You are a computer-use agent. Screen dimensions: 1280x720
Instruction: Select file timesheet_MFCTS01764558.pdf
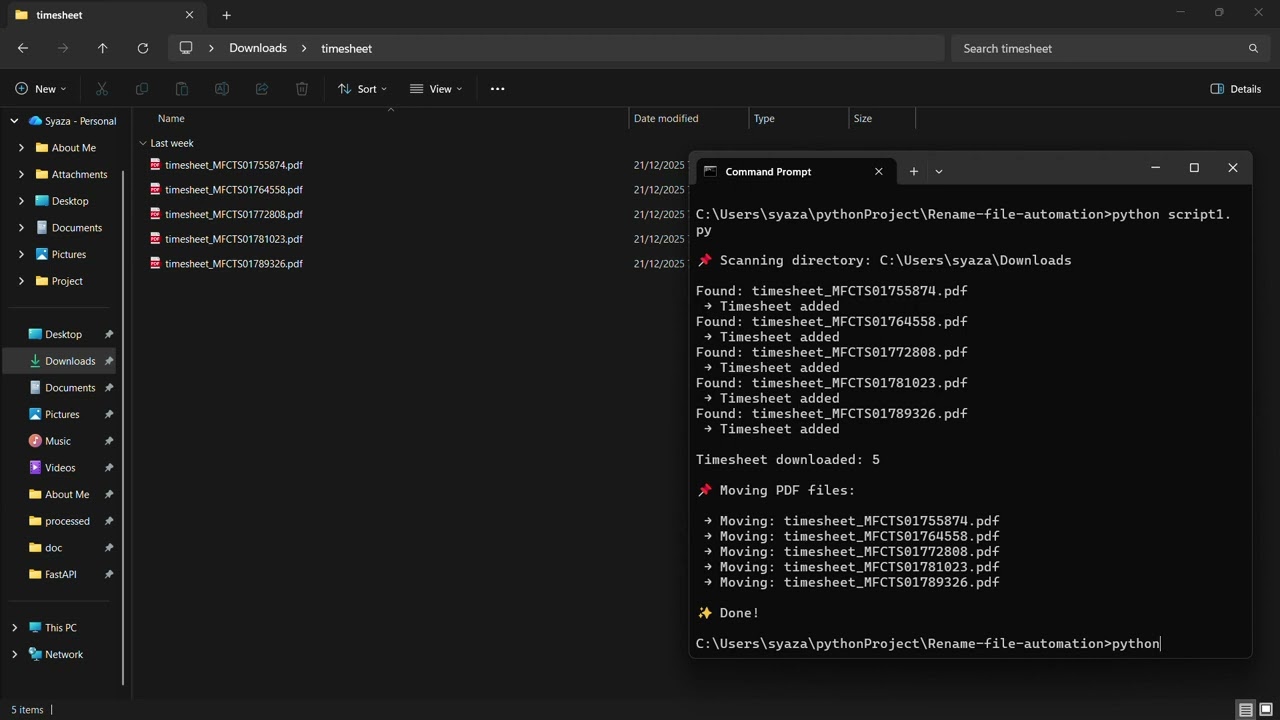click(234, 189)
